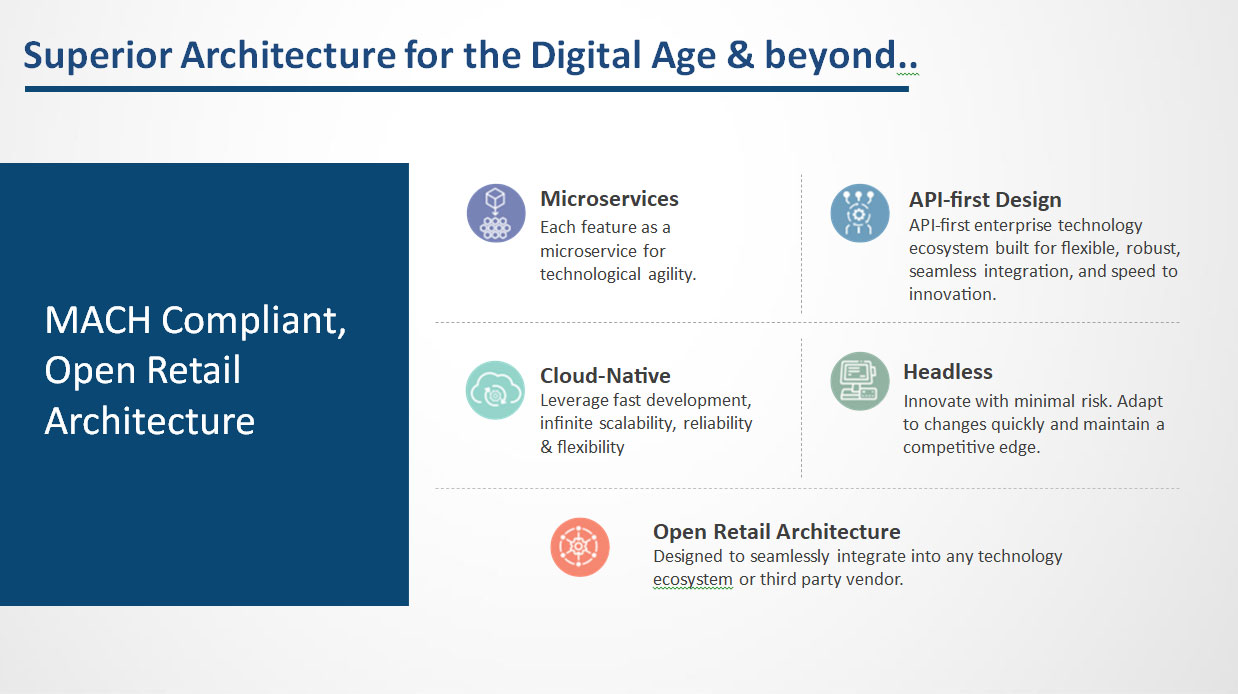Click the 'Designed to seamlessly integrate' description
Screen dimensions: 1238x694
click(857, 567)
